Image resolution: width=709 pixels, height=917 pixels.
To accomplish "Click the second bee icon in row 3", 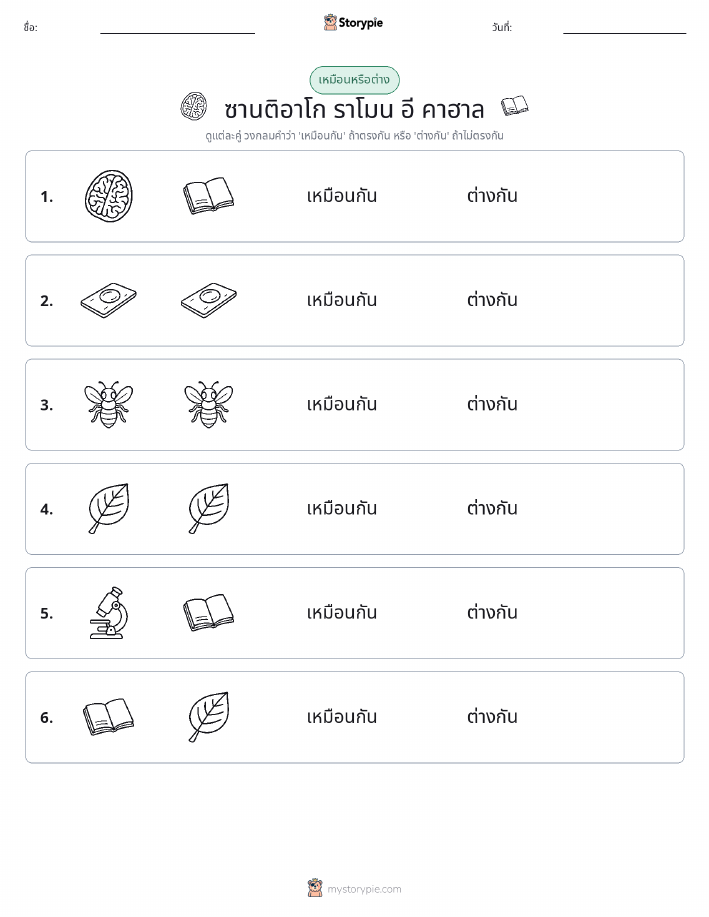I will (x=209, y=404).
